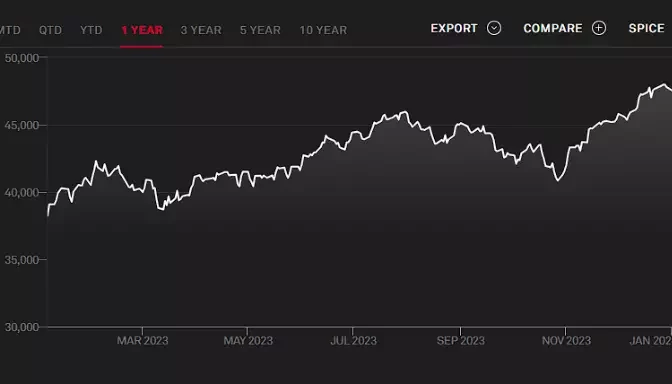Switch to the YTD range
The height and width of the screenshot is (384, 672).
(91, 30)
